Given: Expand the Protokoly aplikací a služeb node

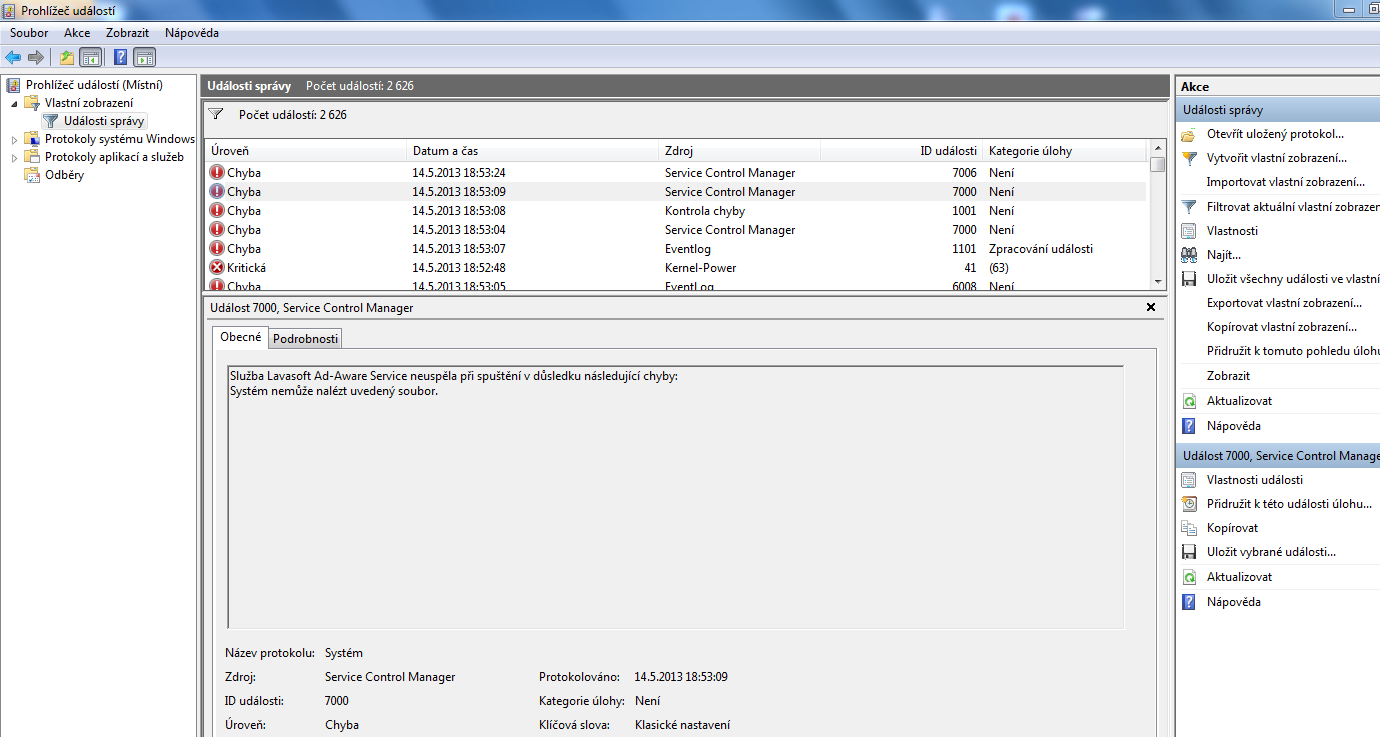Looking at the screenshot, I should point(14,157).
